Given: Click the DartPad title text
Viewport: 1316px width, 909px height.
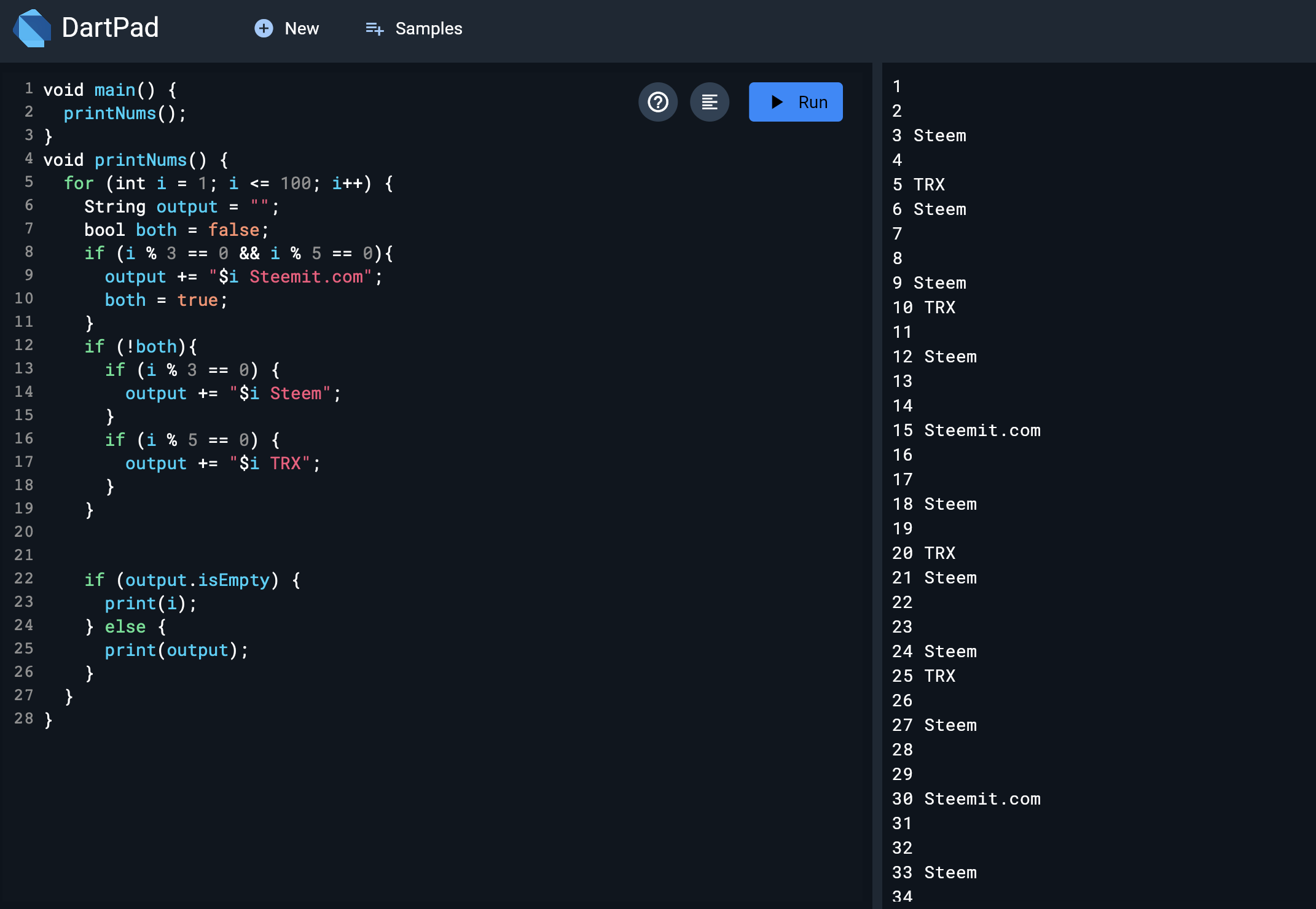Looking at the screenshot, I should tap(110, 28).
